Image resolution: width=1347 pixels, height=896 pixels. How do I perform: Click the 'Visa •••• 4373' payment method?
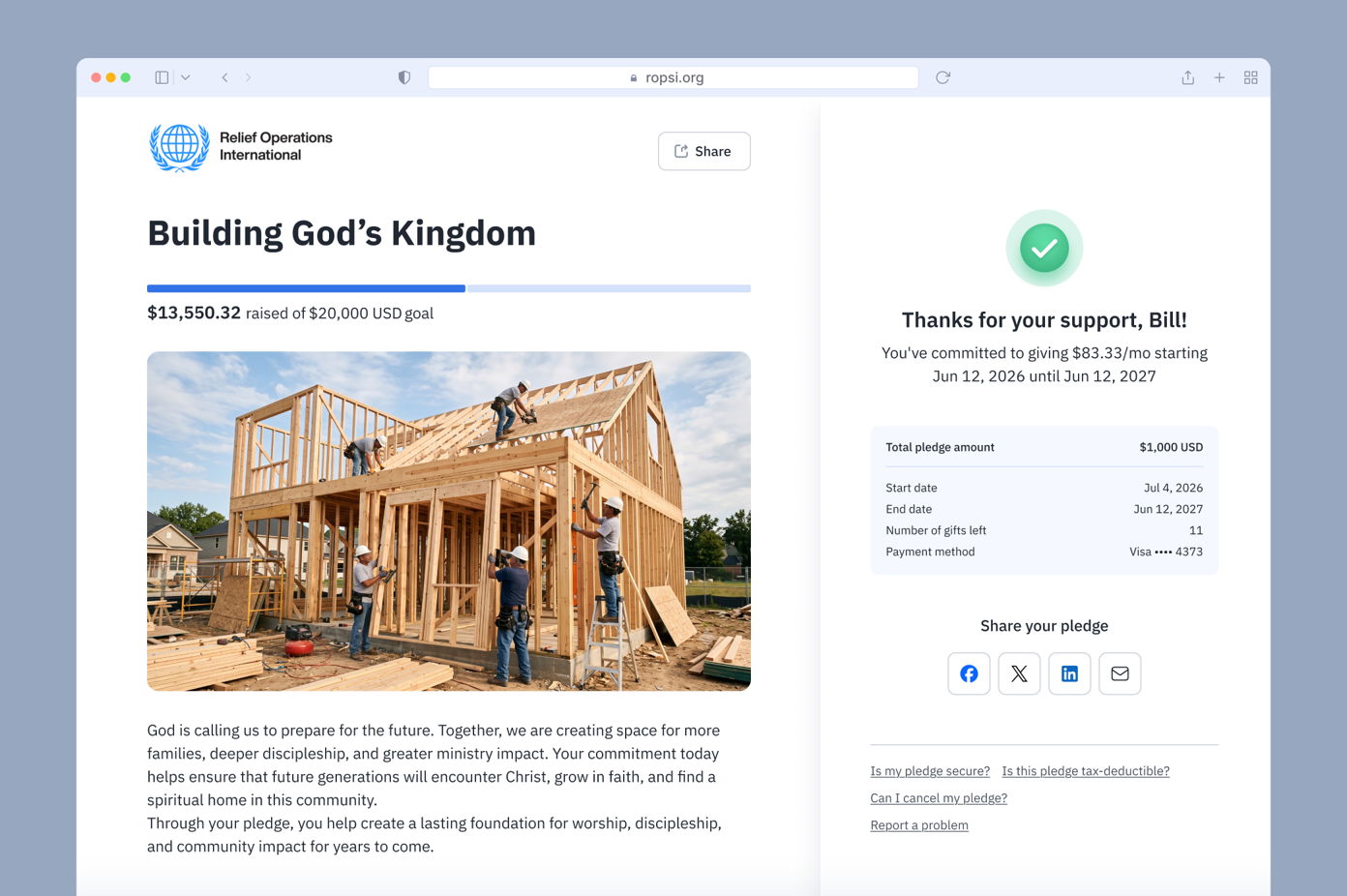[x=1166, y=552]
